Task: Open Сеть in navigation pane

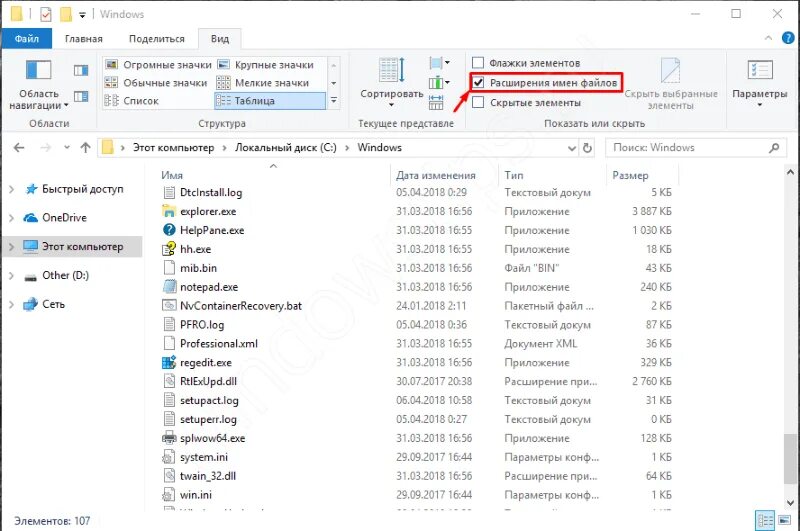Action: pyautogui.click(x=53, y=304)
